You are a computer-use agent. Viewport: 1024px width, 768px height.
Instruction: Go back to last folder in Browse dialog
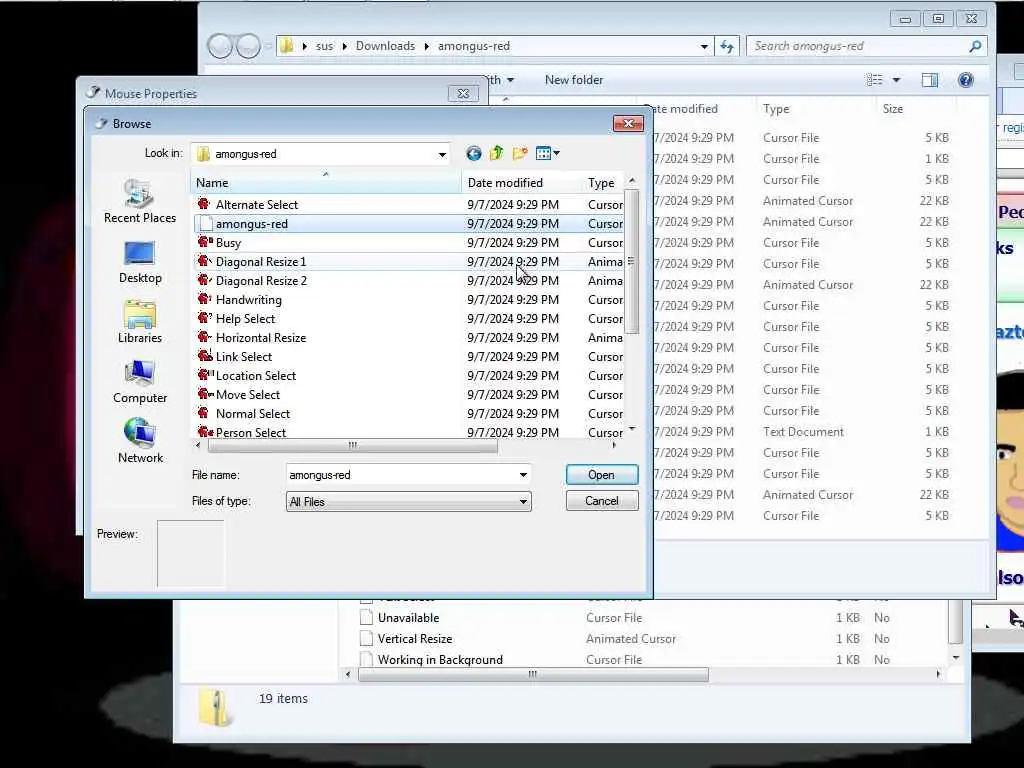pyautogui.click(x=473, y=153)
